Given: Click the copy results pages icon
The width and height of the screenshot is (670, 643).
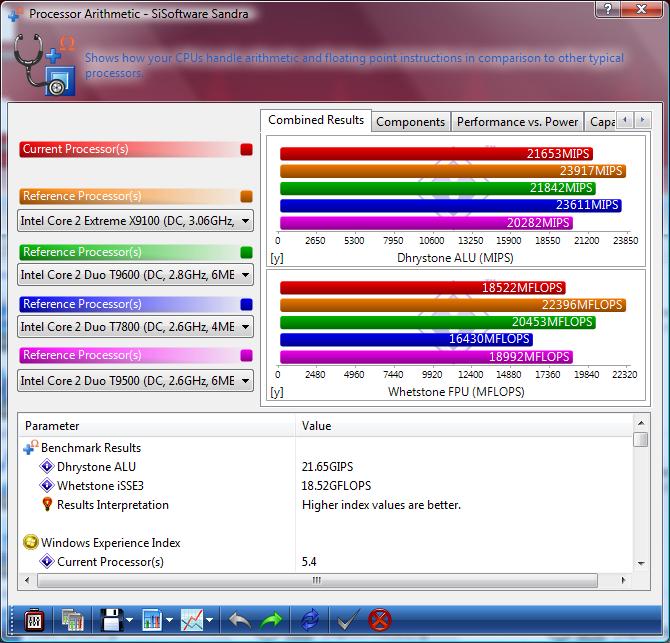Looking at the screenshot, I should [x=72, y=620].
